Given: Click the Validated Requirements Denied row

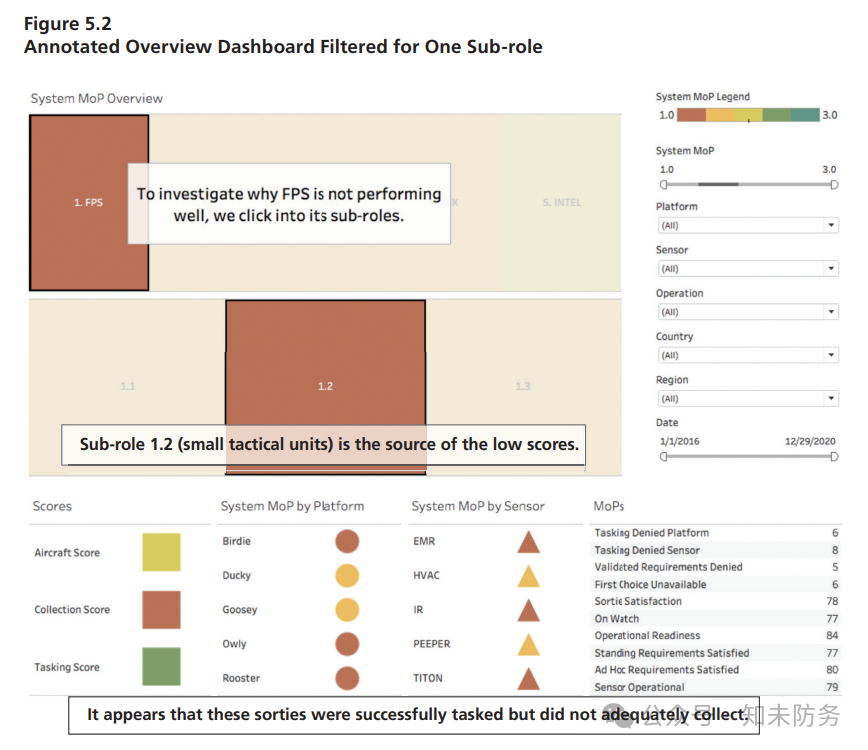Looking at the screenshot, I should (716, 567).
